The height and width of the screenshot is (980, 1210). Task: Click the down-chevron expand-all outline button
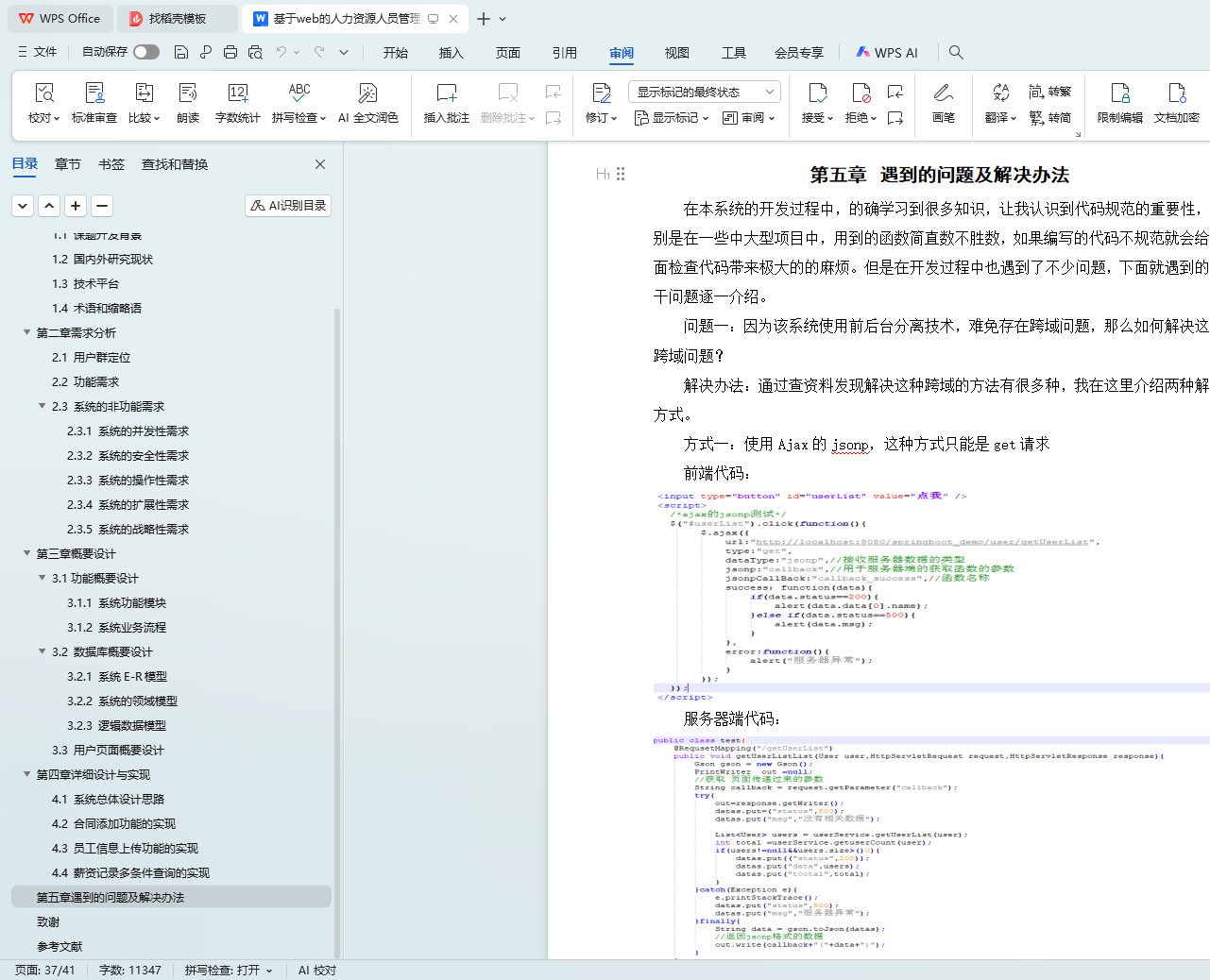point(23,205)
